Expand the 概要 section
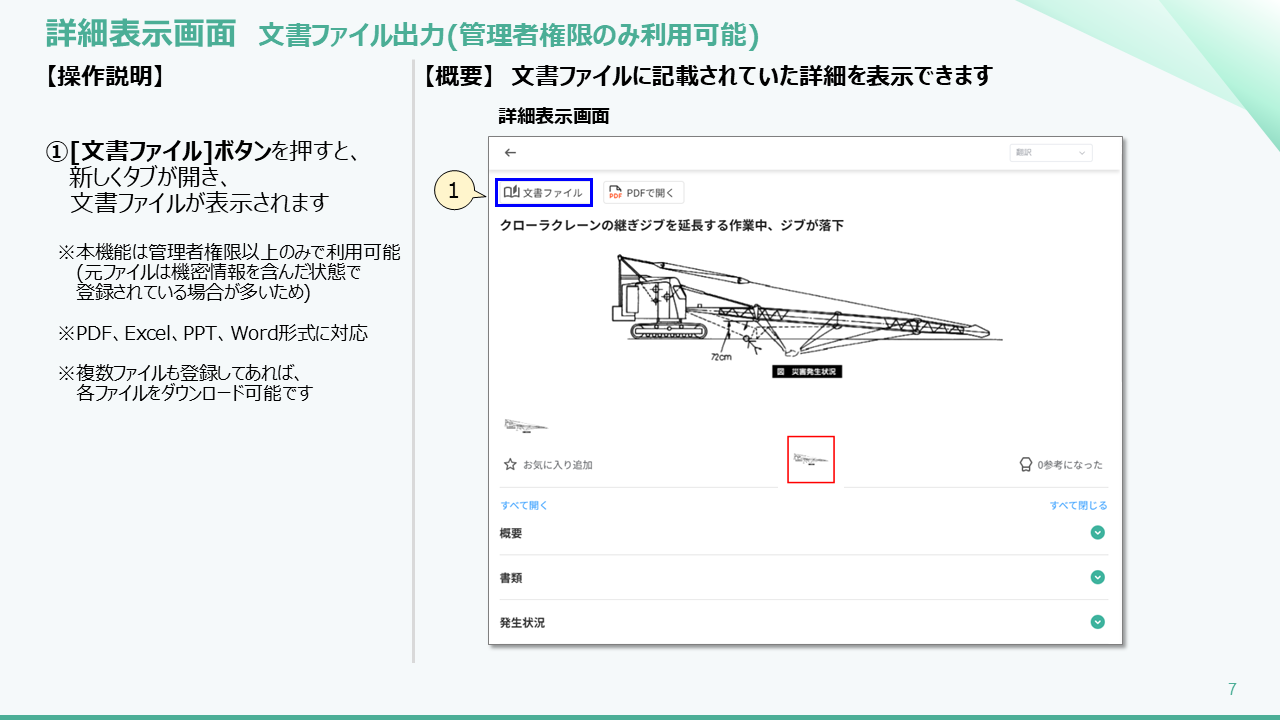 click(x=509, y=533)
